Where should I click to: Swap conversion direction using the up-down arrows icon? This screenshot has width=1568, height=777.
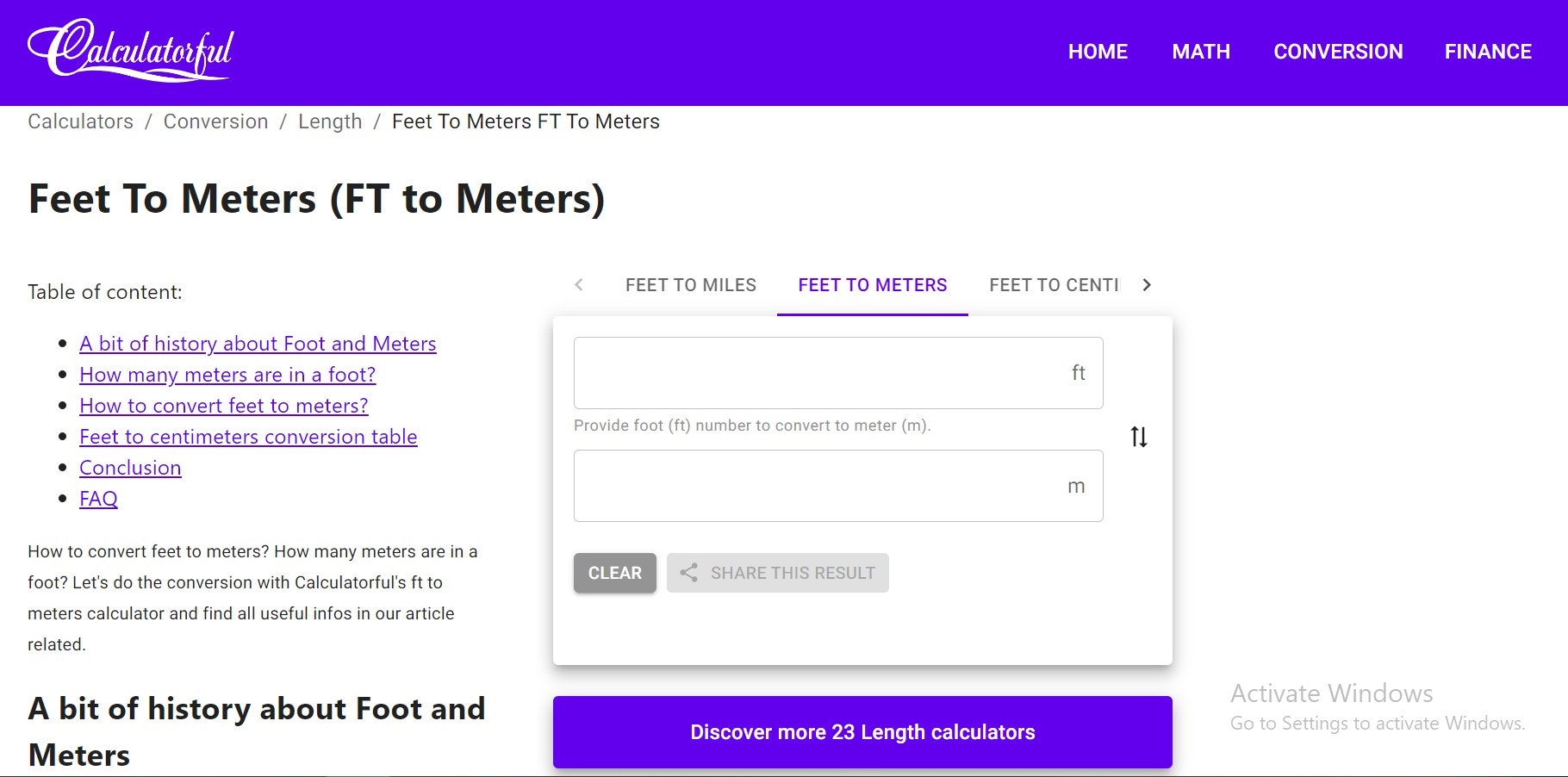(x=1137, y=438)
